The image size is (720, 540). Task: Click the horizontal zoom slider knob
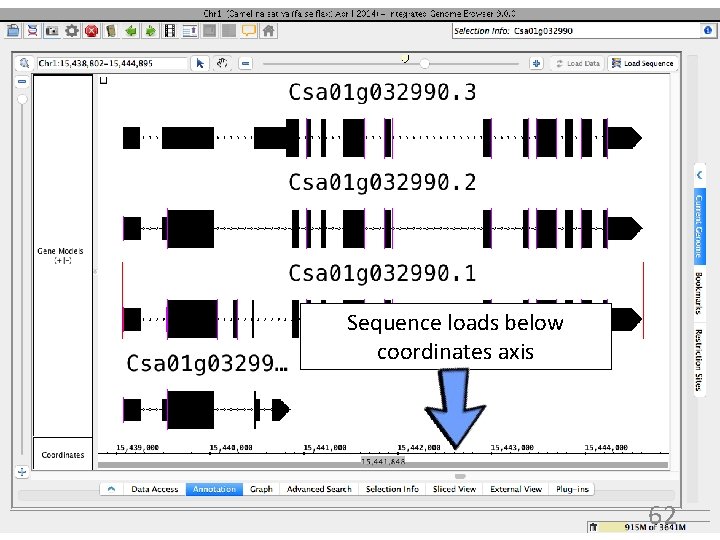[x=425, y=64]
